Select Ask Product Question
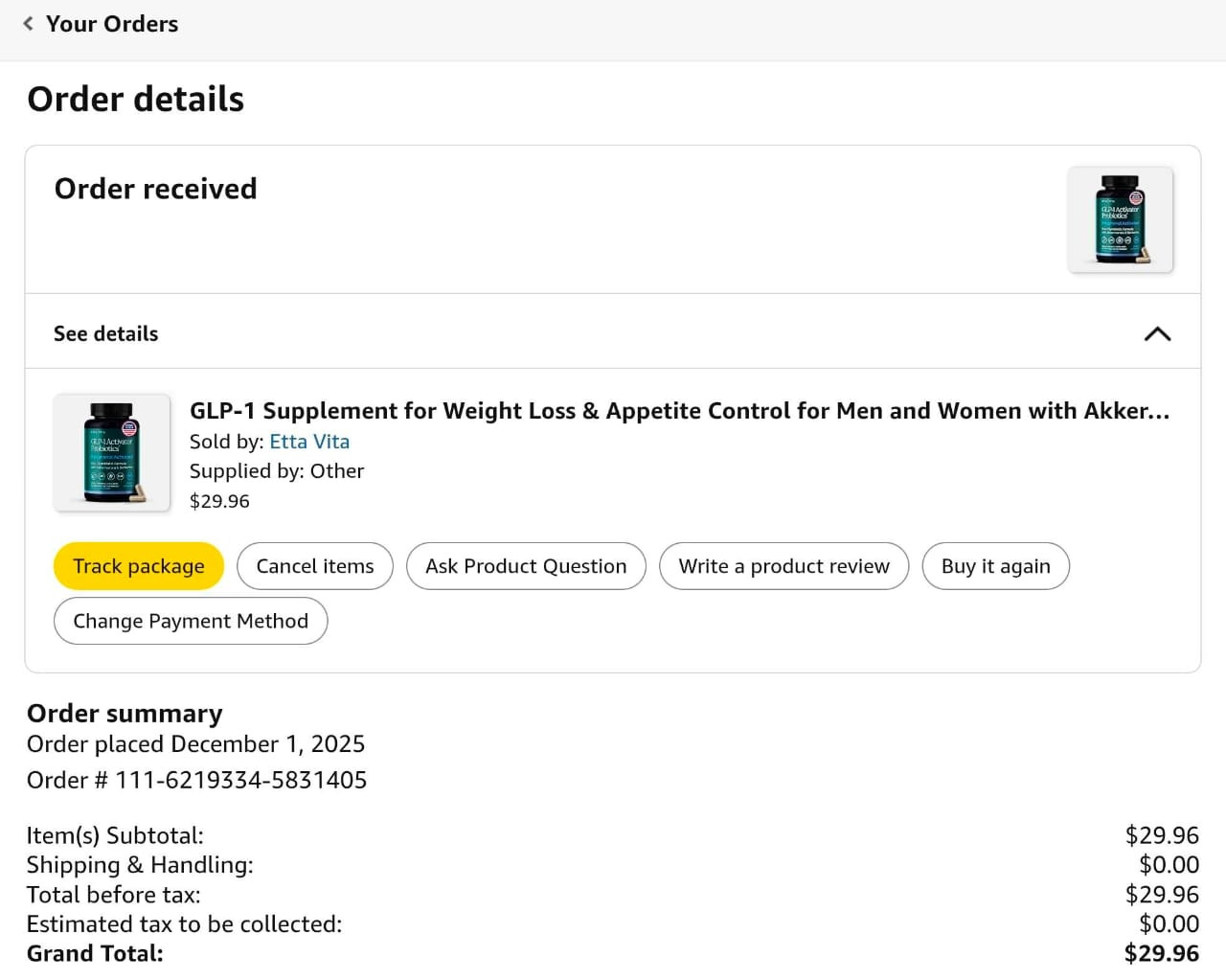This screenshot has width=1226, height=980. 526,566
